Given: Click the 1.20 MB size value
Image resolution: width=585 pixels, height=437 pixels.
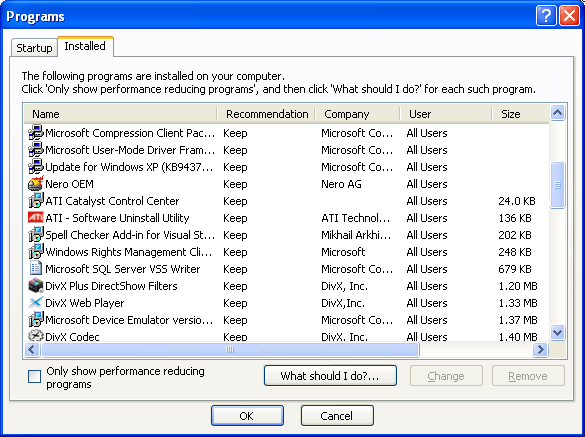Looking at the screenshot, I should pos(518,286).
